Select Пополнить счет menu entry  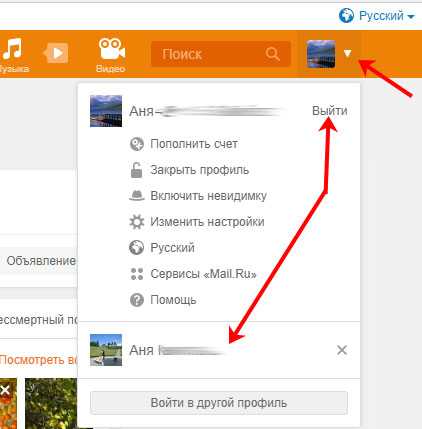(x=194, y=144)
